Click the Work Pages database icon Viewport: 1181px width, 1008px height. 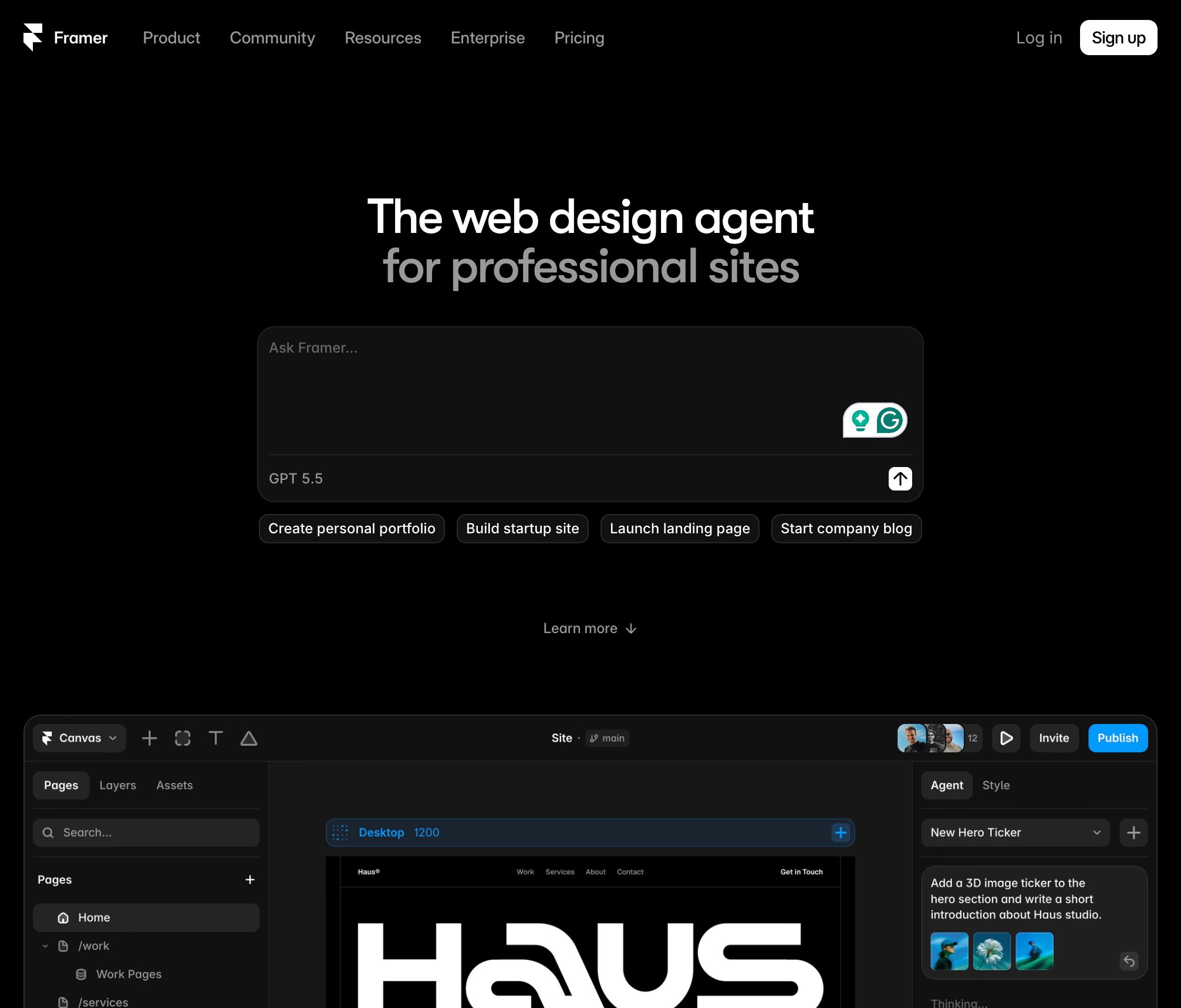pyautogui.click(x=82, y=974)
